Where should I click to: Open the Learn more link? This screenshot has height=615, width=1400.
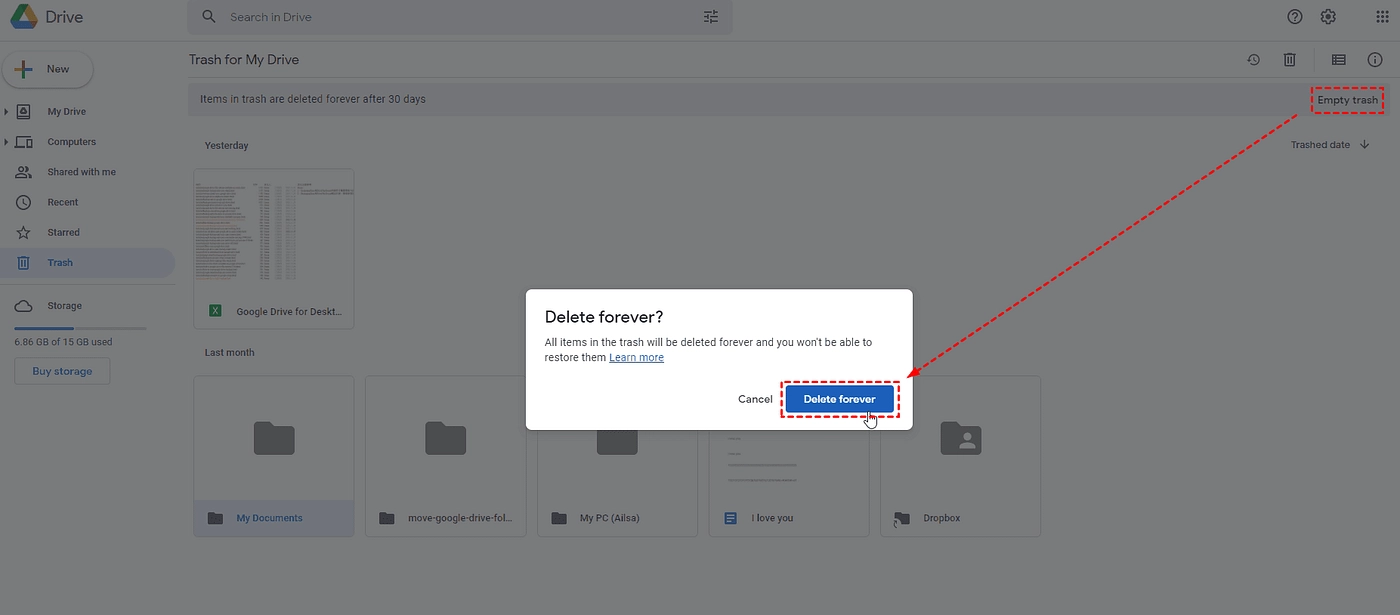636,357
